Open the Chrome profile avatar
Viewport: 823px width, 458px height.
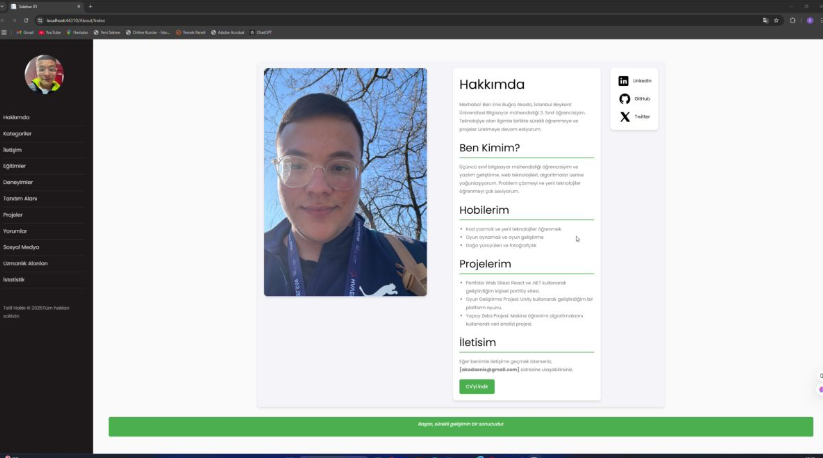(810, 20)
